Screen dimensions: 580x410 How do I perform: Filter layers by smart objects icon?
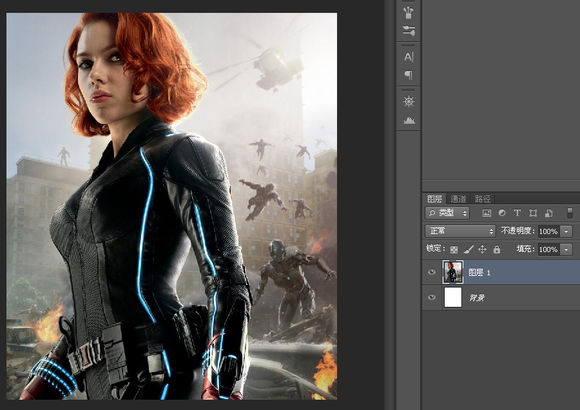click(548, 213)
